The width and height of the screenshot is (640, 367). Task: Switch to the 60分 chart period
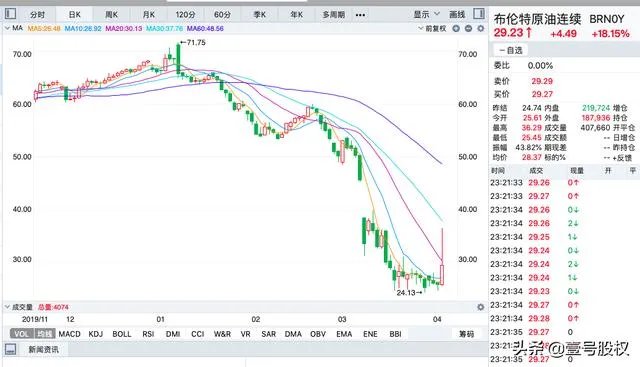[x=222, y=15]
